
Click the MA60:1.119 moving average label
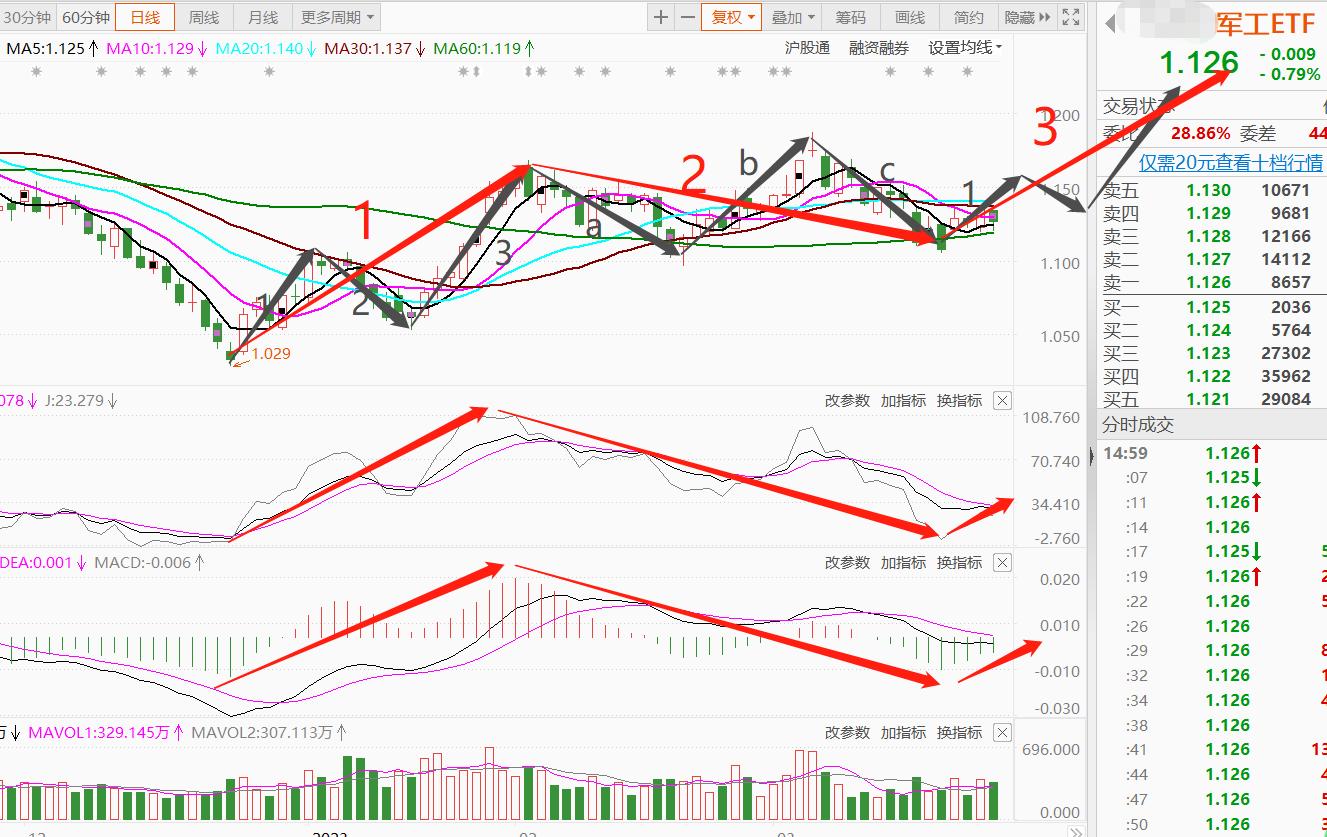click(484, 47)
